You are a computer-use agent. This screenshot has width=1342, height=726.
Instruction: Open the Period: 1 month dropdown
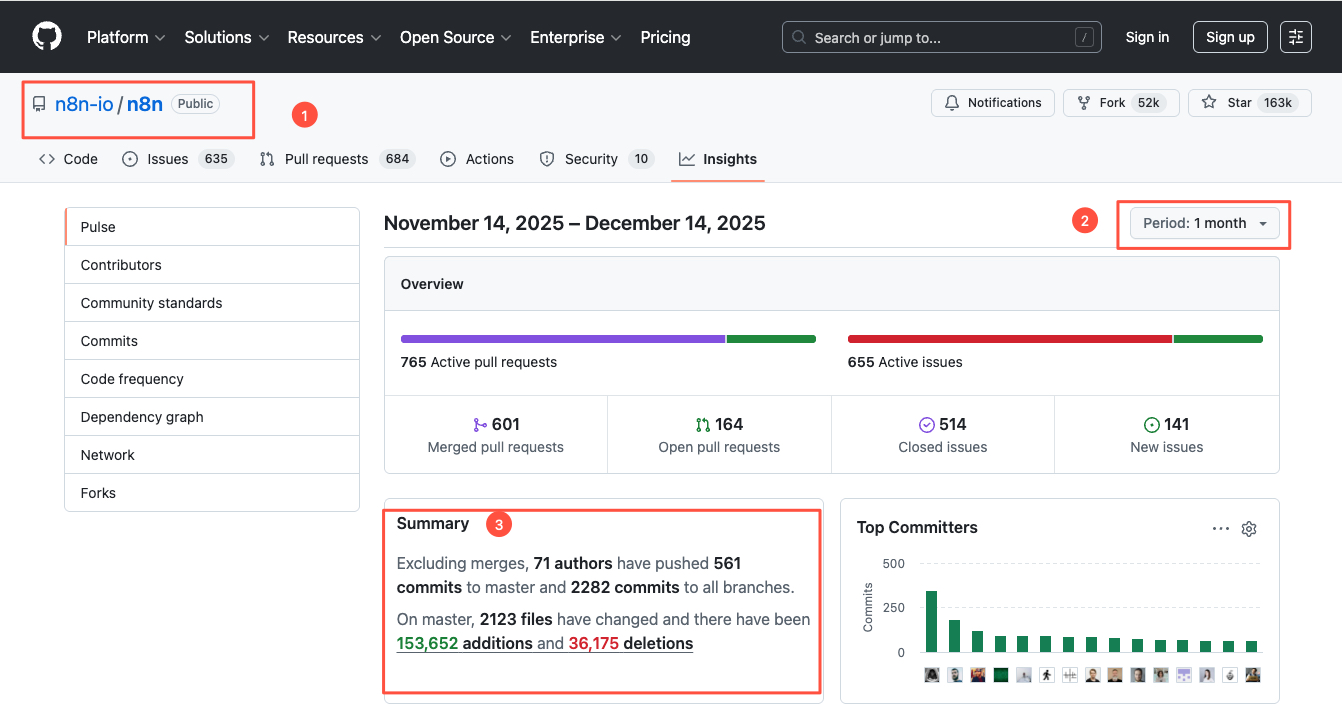[x=1205, y=223]
